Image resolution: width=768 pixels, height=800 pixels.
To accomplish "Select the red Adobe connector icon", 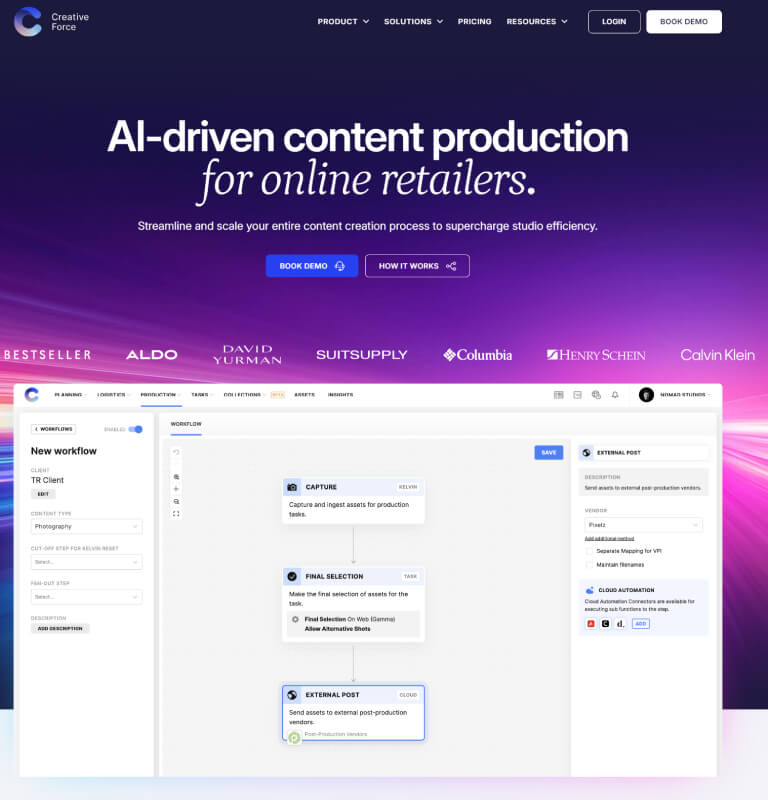I will (591, 623).
